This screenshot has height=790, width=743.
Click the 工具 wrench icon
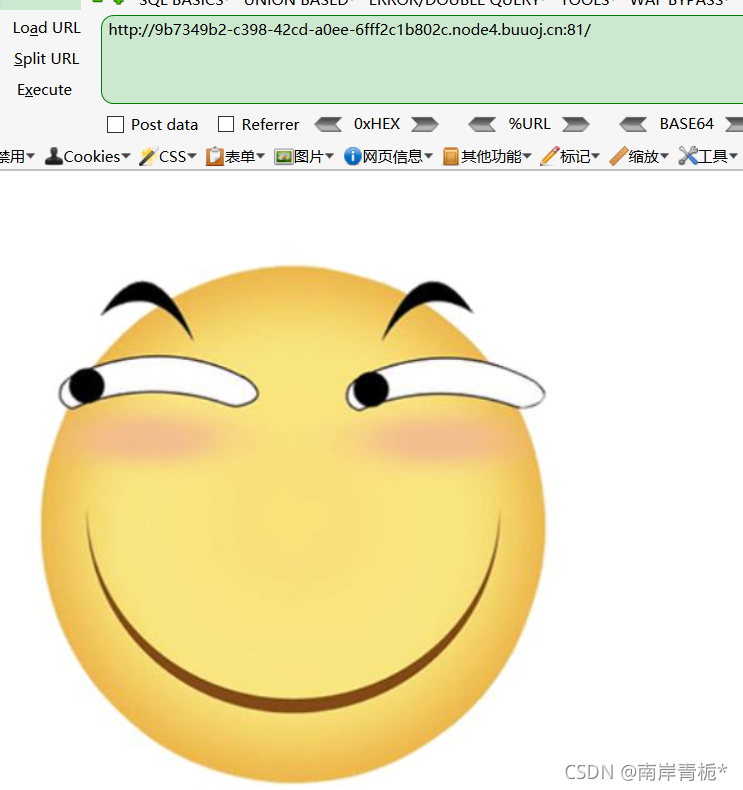pyautogui.click(x=688, y=156)
